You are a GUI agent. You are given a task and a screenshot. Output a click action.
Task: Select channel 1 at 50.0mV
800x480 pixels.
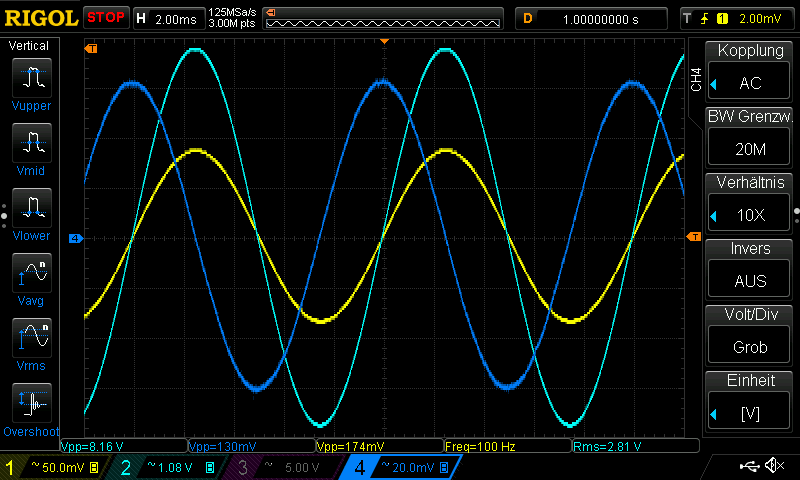pos(53,467)
